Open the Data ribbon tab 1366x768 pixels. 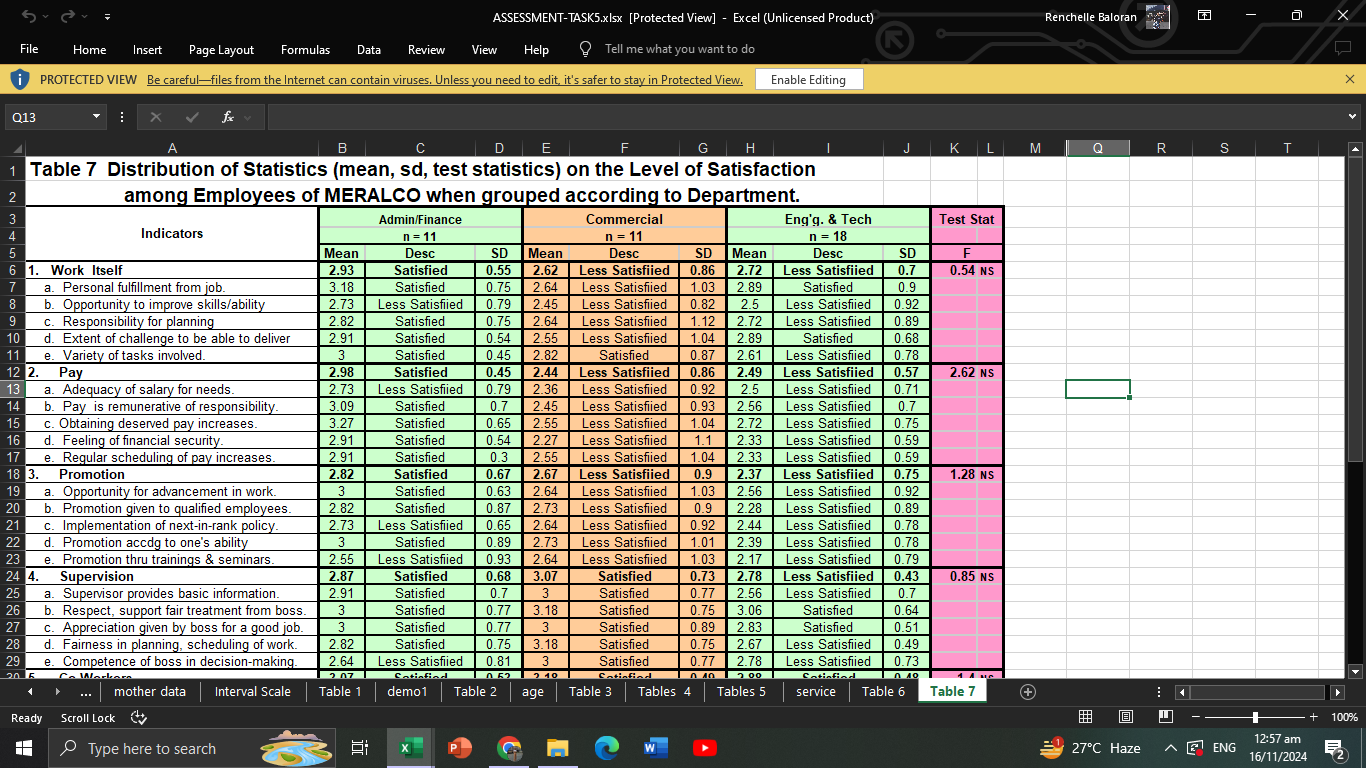click(369, 49)
